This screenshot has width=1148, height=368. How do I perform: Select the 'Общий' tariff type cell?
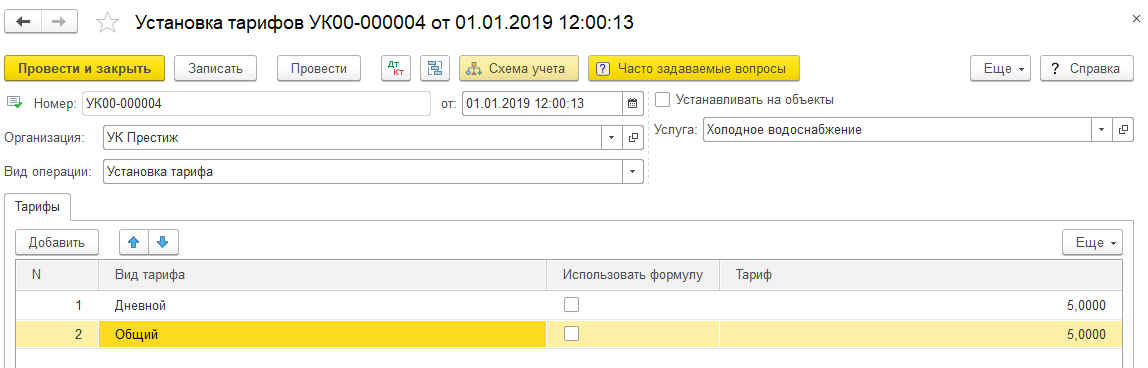(x=322, y=334)
